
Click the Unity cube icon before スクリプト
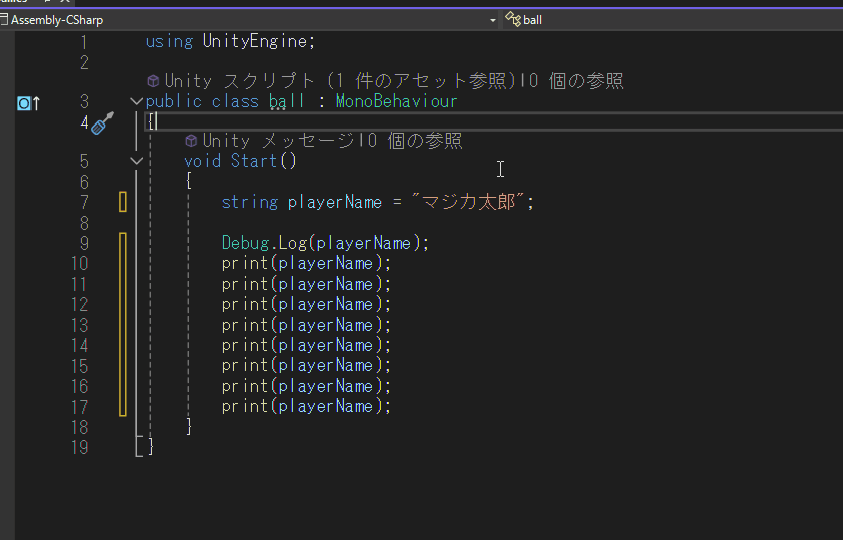point(153,81)
